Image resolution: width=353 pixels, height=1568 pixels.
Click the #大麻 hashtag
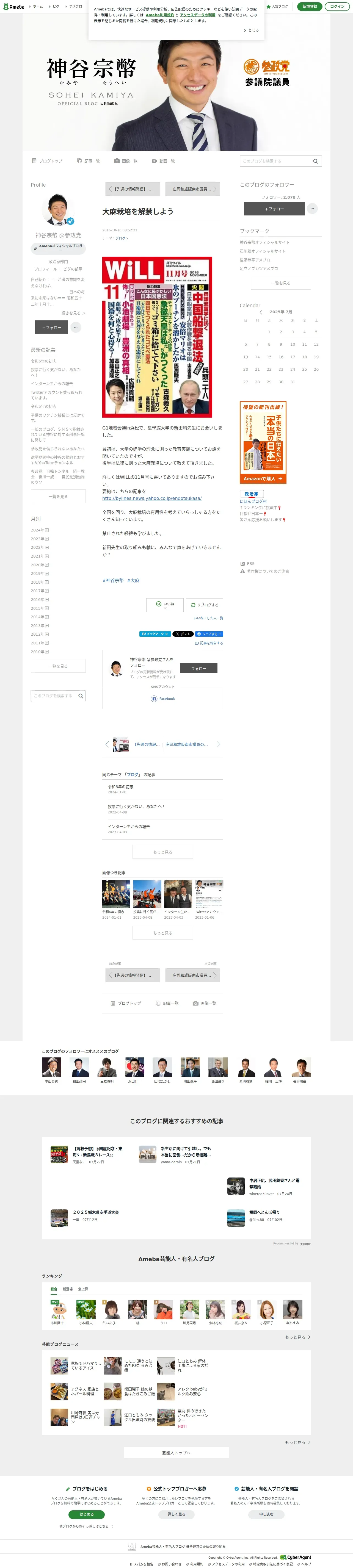pos(133,581)
